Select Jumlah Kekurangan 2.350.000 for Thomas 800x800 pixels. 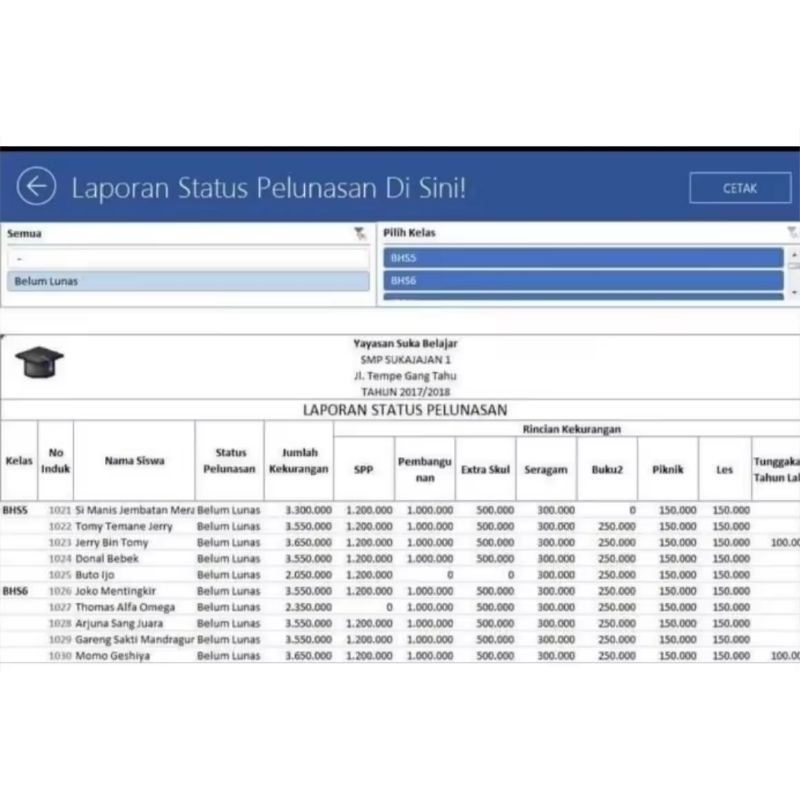308,607
